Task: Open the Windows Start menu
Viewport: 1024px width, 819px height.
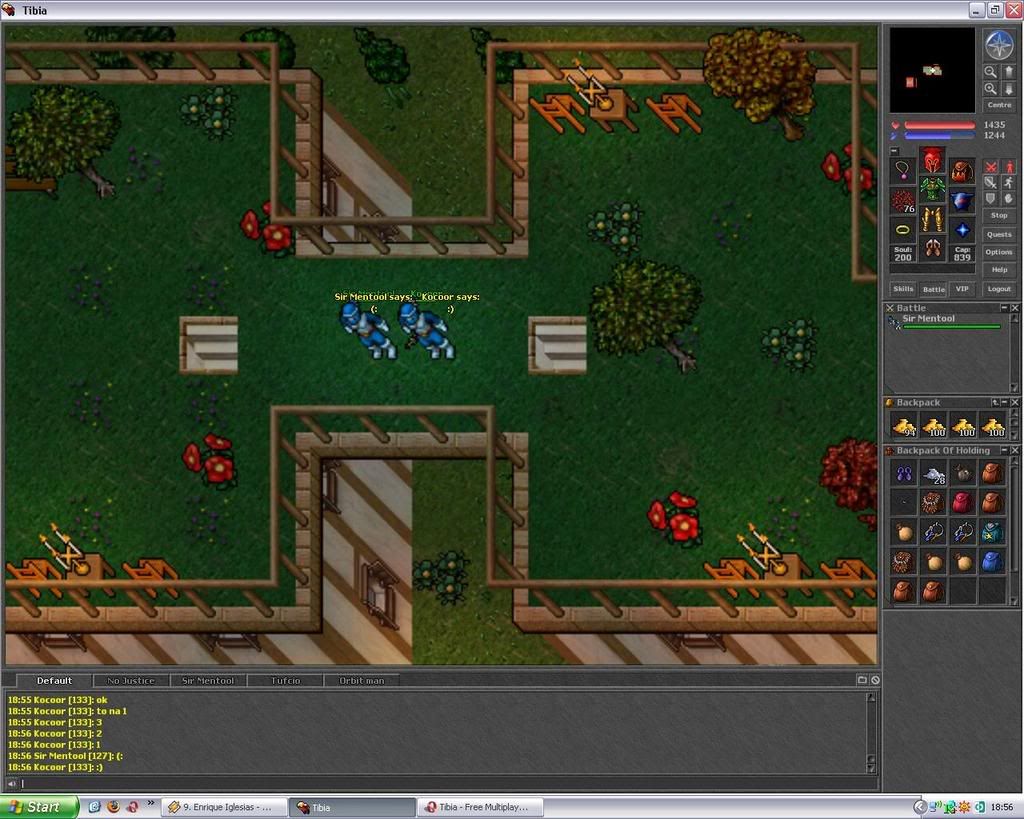Action: tap(39, 807)
